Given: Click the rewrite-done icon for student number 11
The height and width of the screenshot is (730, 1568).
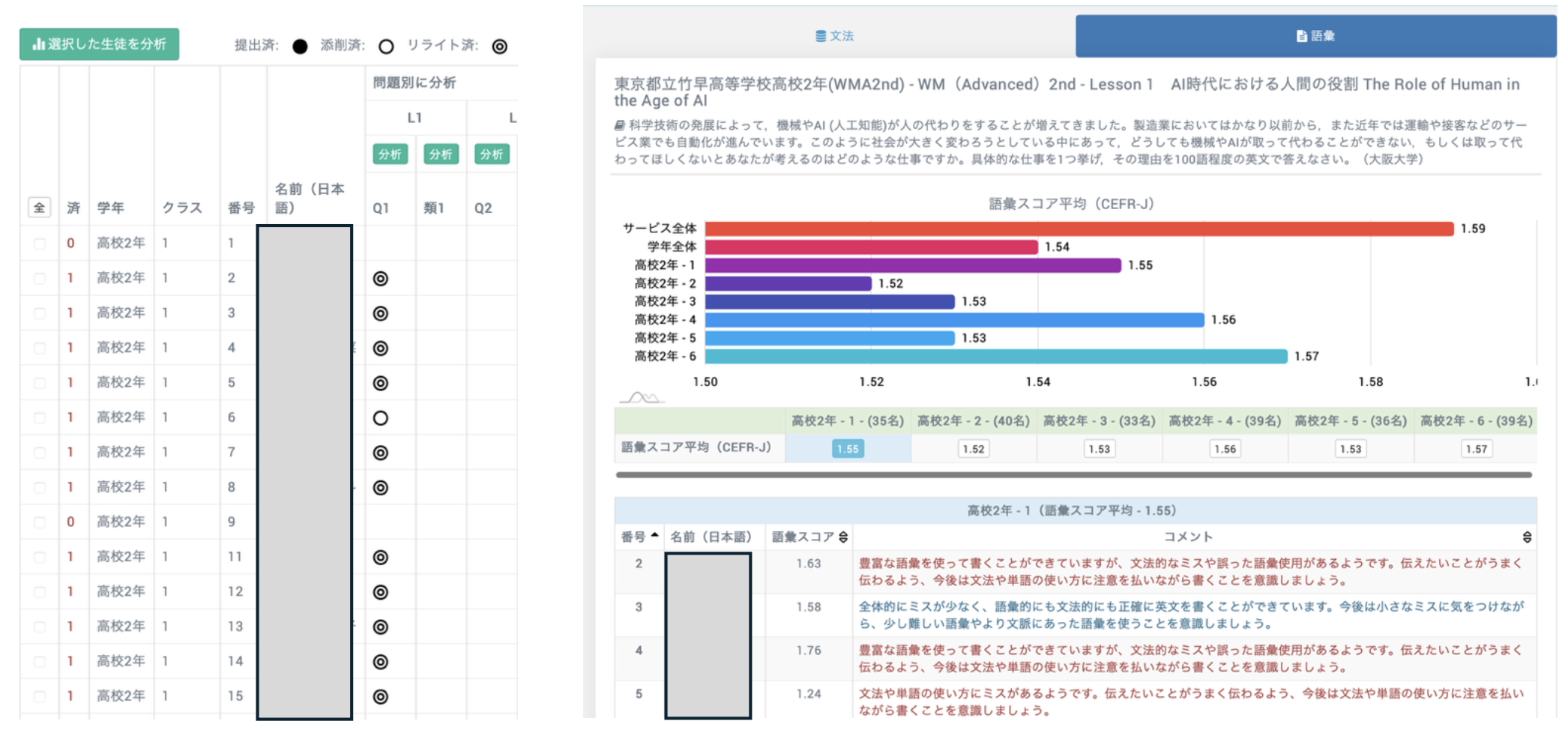Looking at the screenshot, I should point(381,558).
